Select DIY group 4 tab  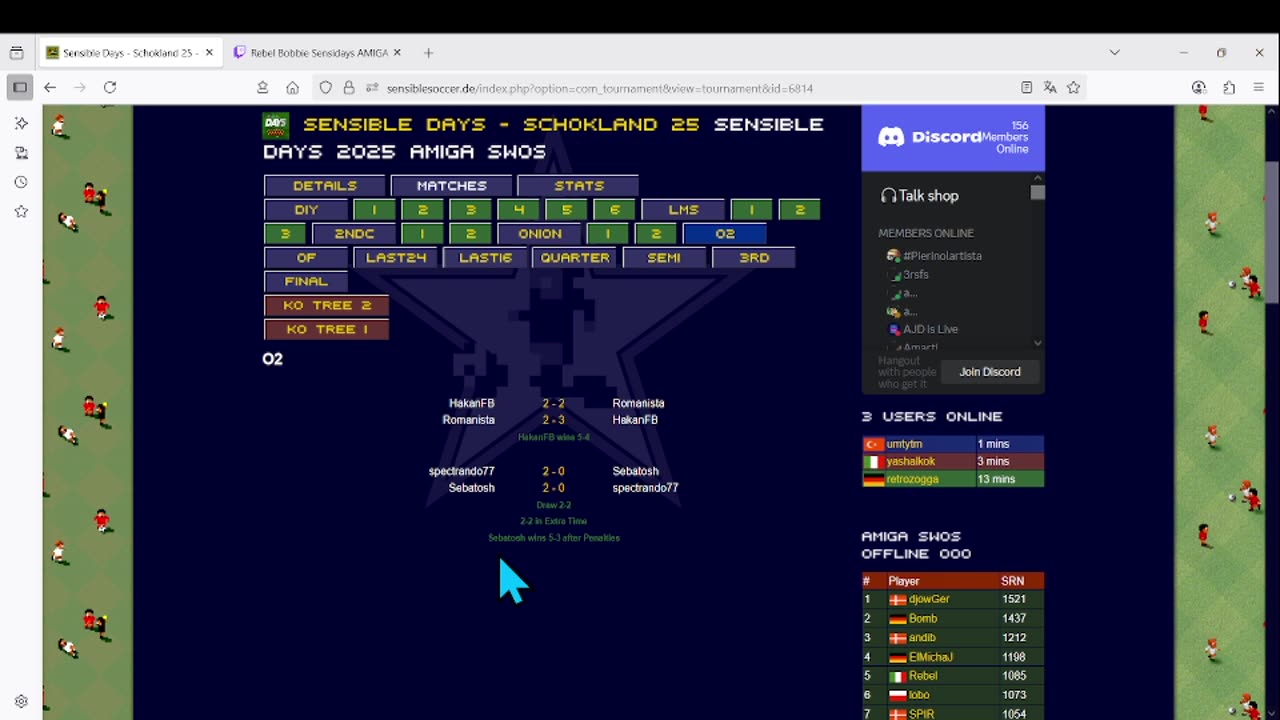(518, 210)
